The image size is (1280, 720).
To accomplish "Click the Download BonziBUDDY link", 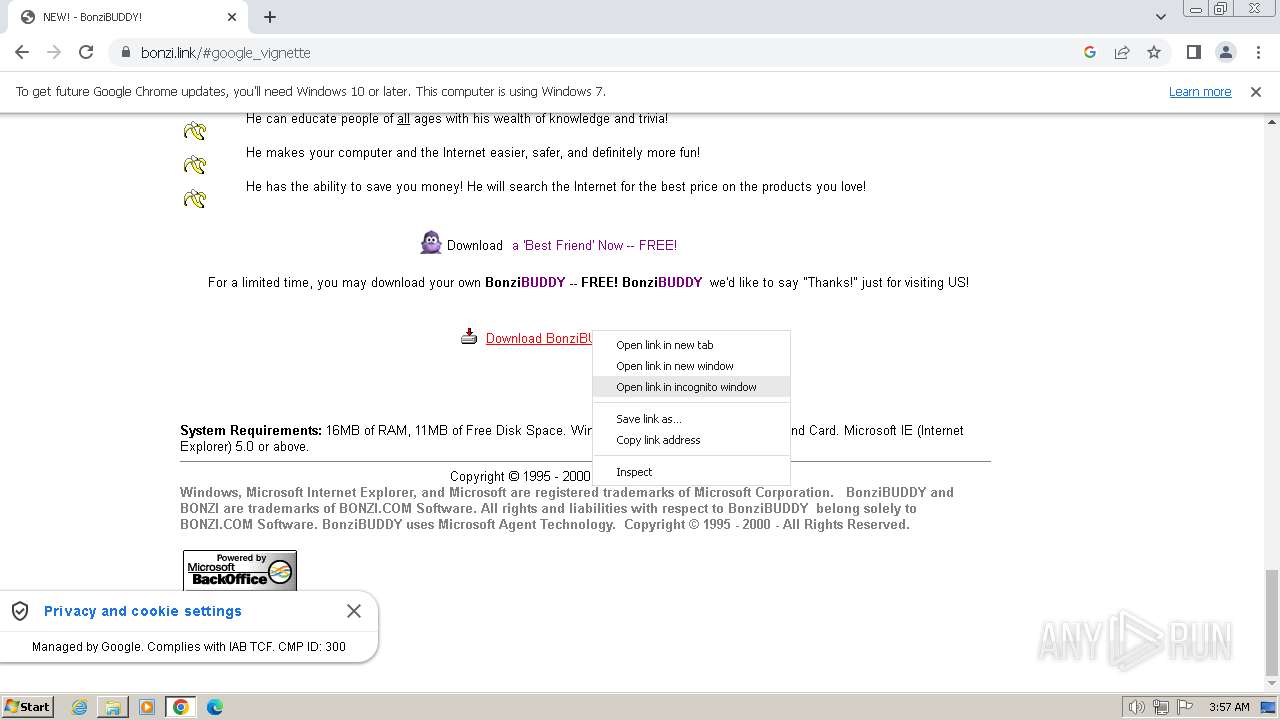I will point(540,338).
